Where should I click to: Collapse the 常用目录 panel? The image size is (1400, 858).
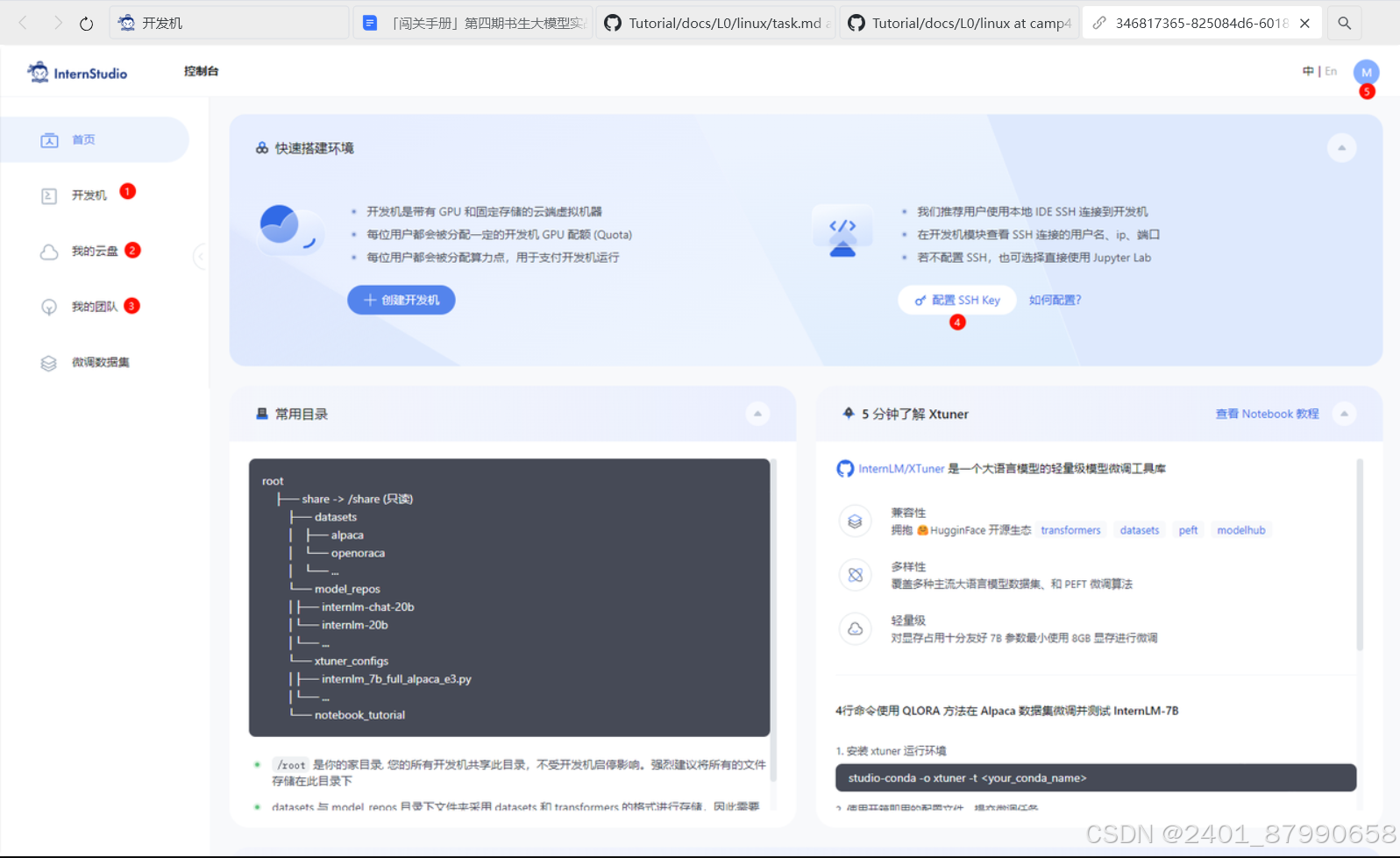tap(757, 414)
